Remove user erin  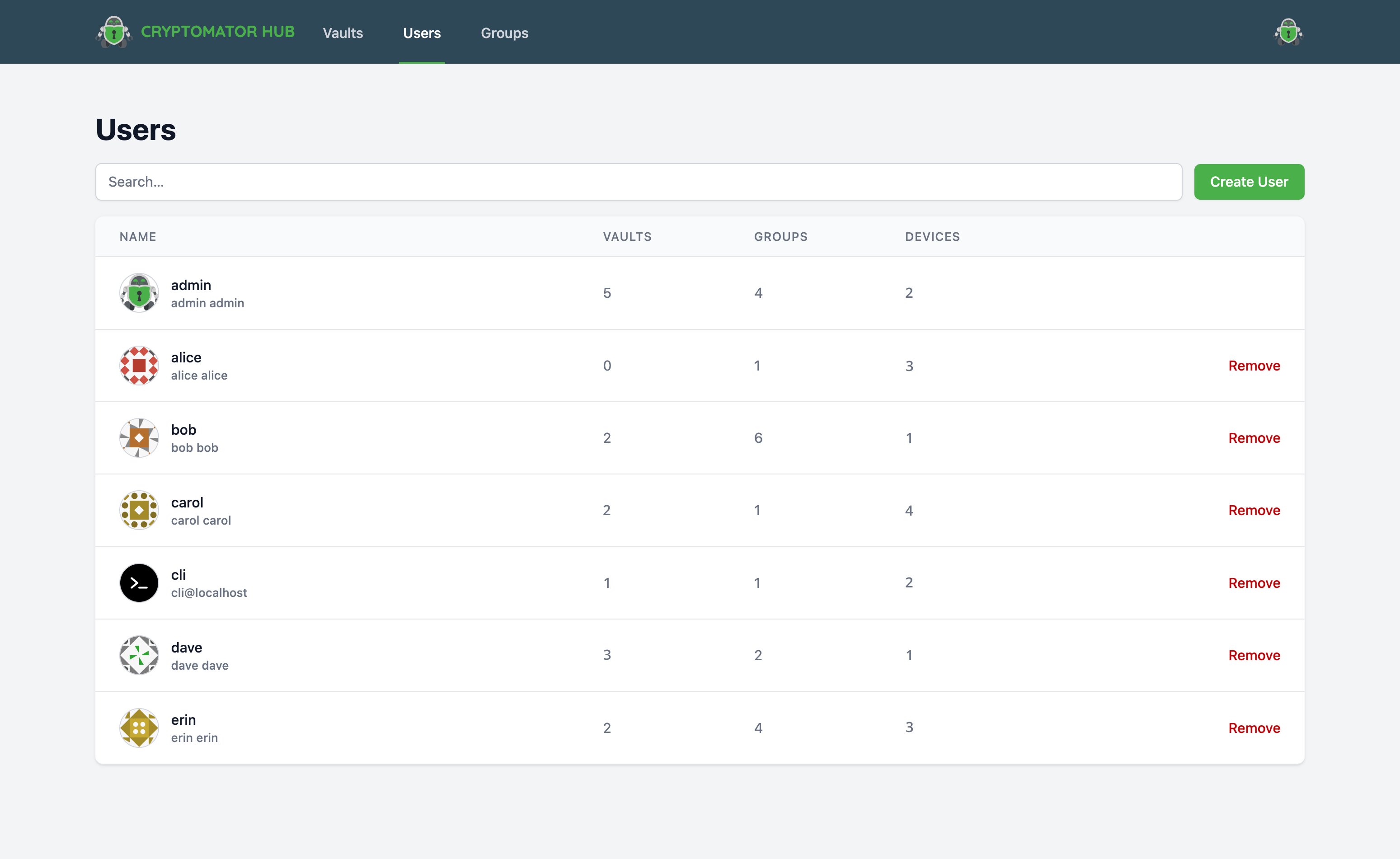[1254, 728]
